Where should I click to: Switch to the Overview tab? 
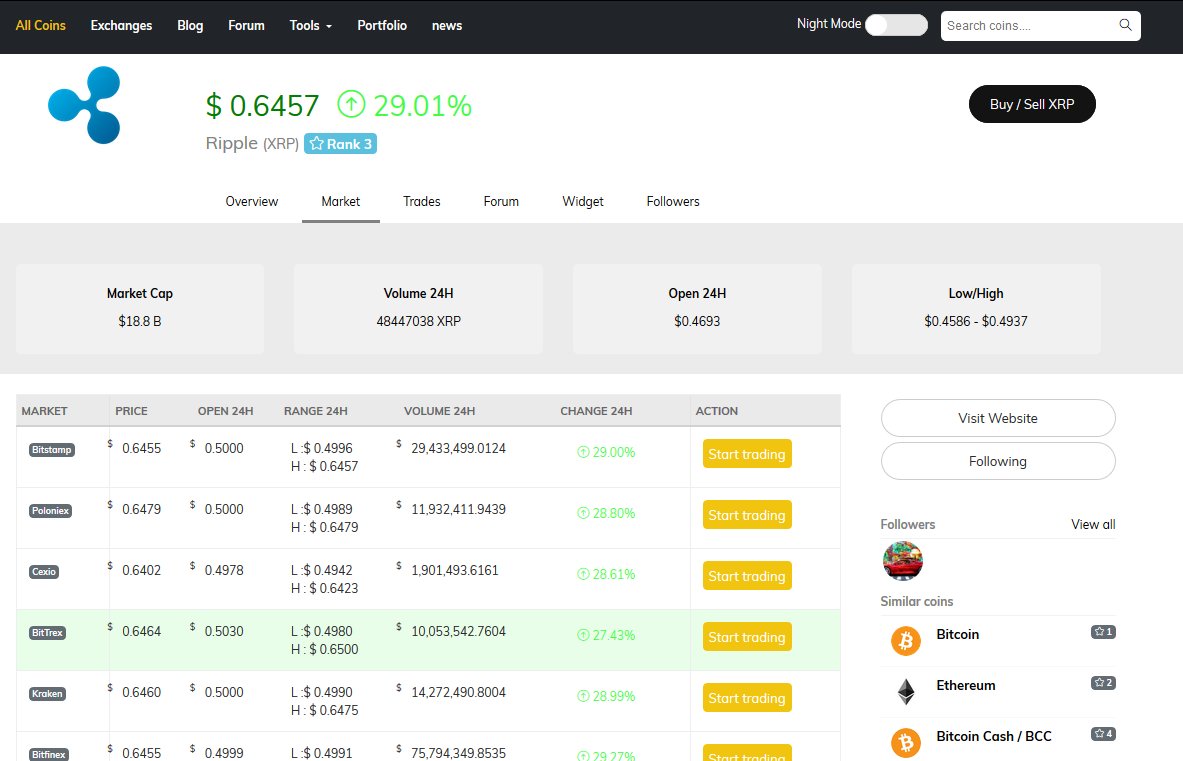pyautogui.click(x=252, y=201)
